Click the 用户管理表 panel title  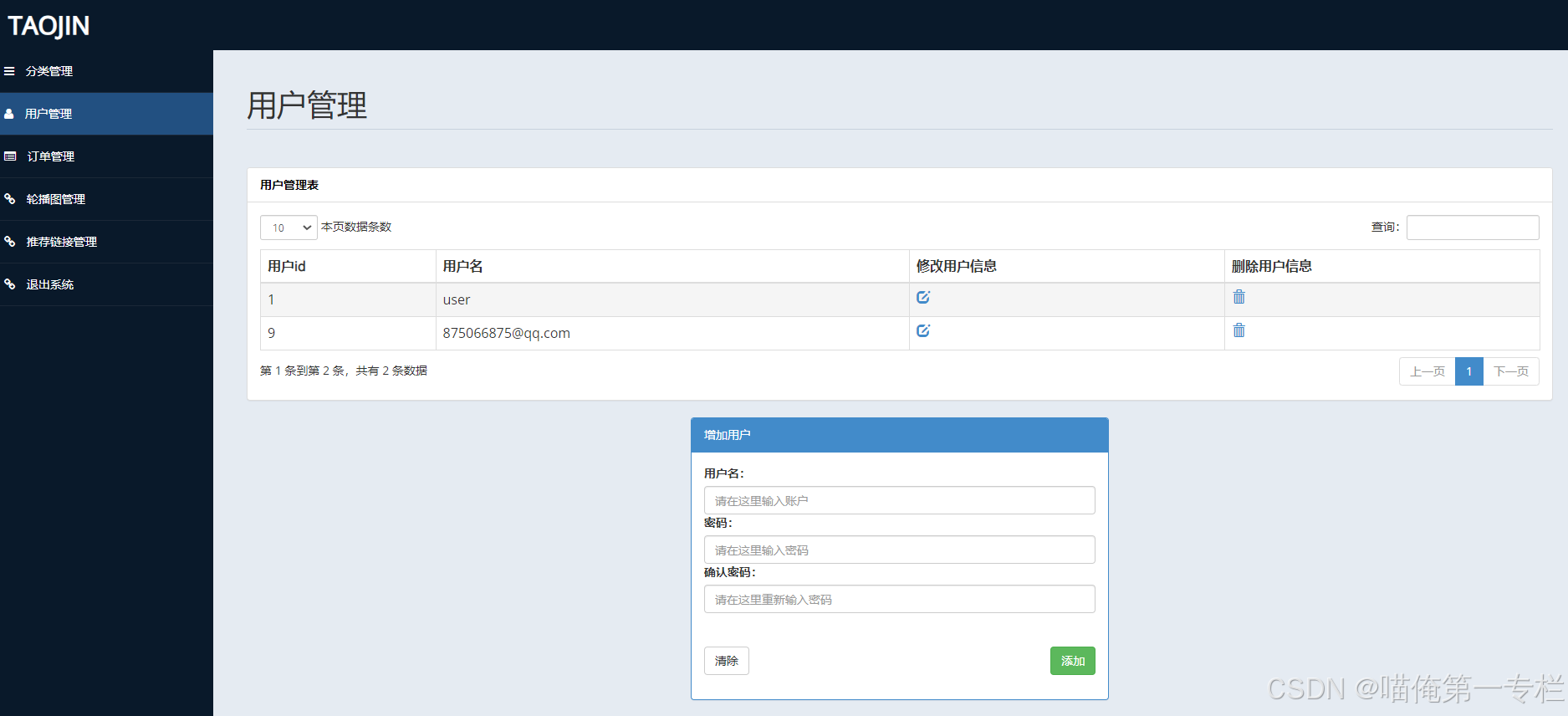[289, 185]
